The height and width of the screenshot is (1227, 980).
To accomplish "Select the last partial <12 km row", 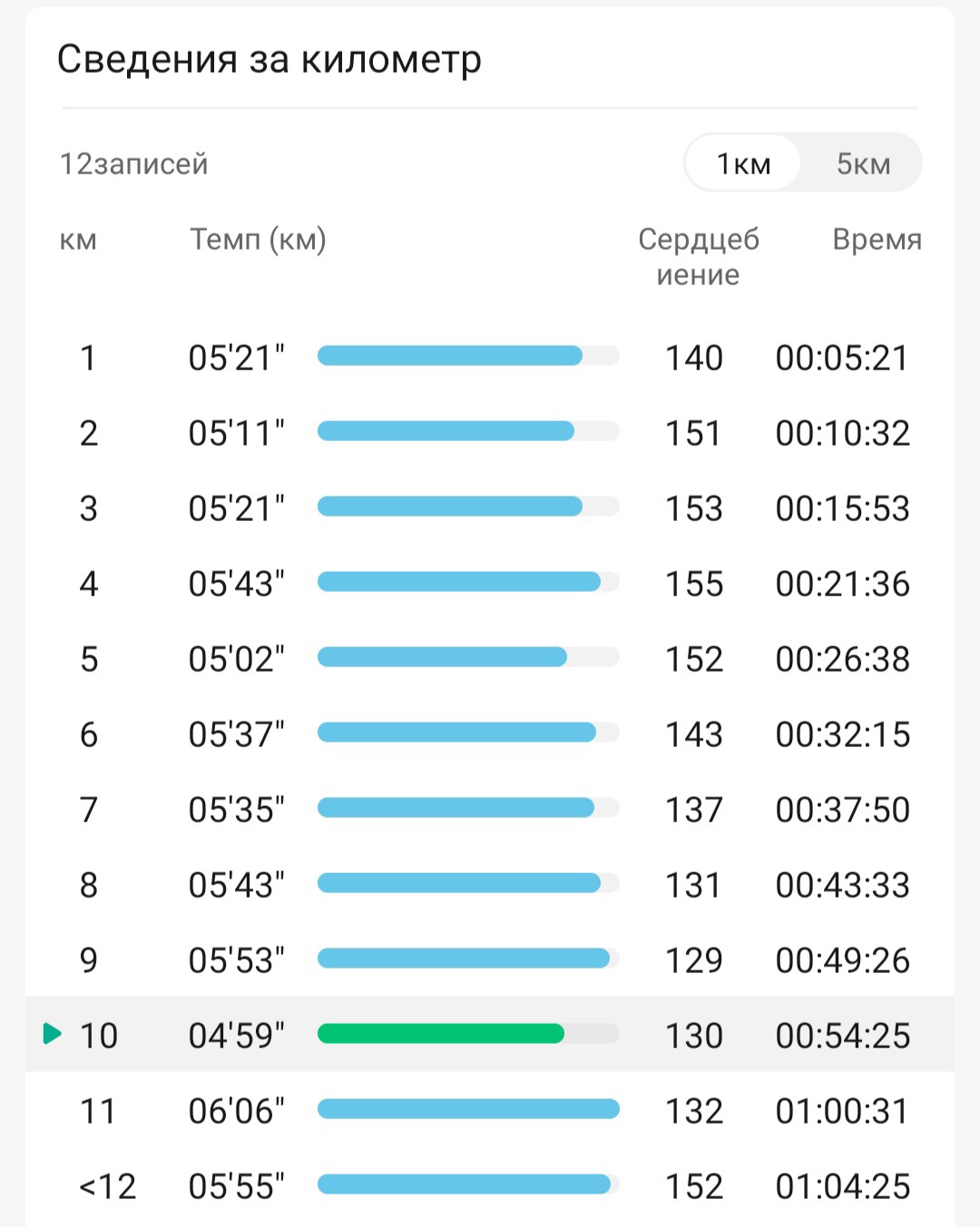I will [490, 1185].
